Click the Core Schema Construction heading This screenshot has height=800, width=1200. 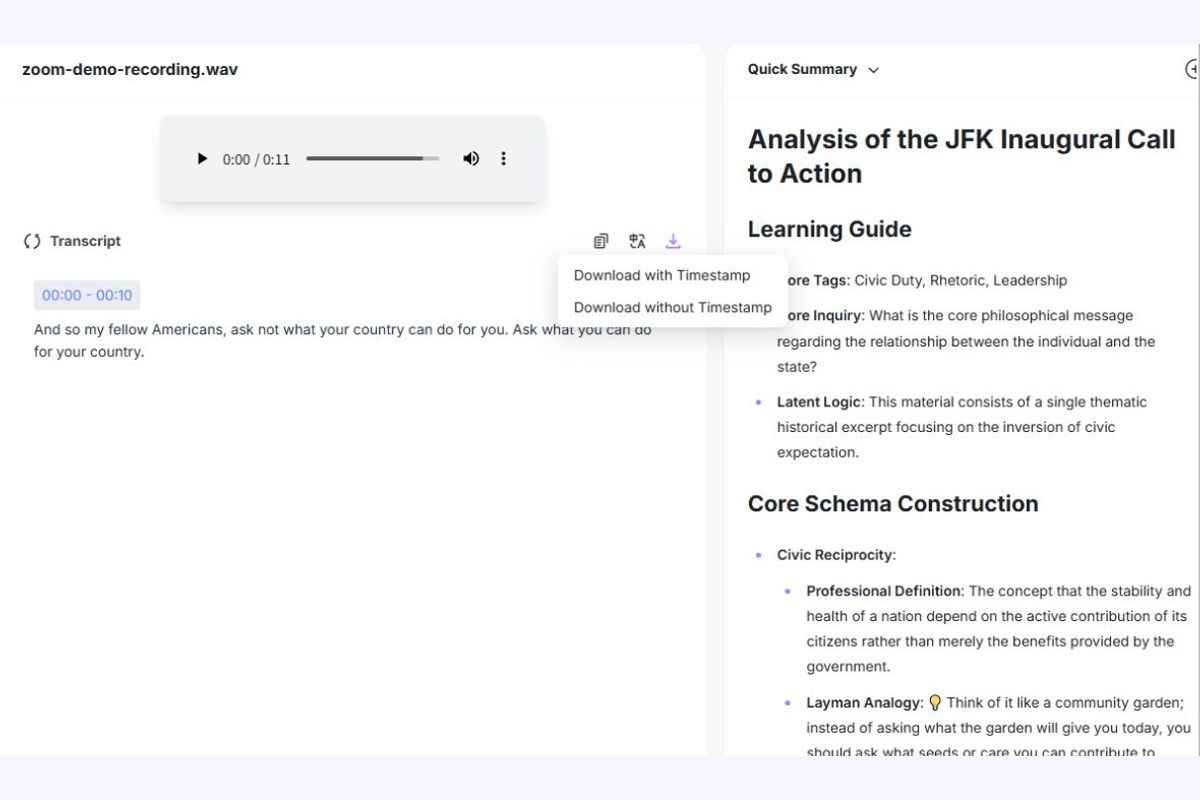click(x=893, y=503)
